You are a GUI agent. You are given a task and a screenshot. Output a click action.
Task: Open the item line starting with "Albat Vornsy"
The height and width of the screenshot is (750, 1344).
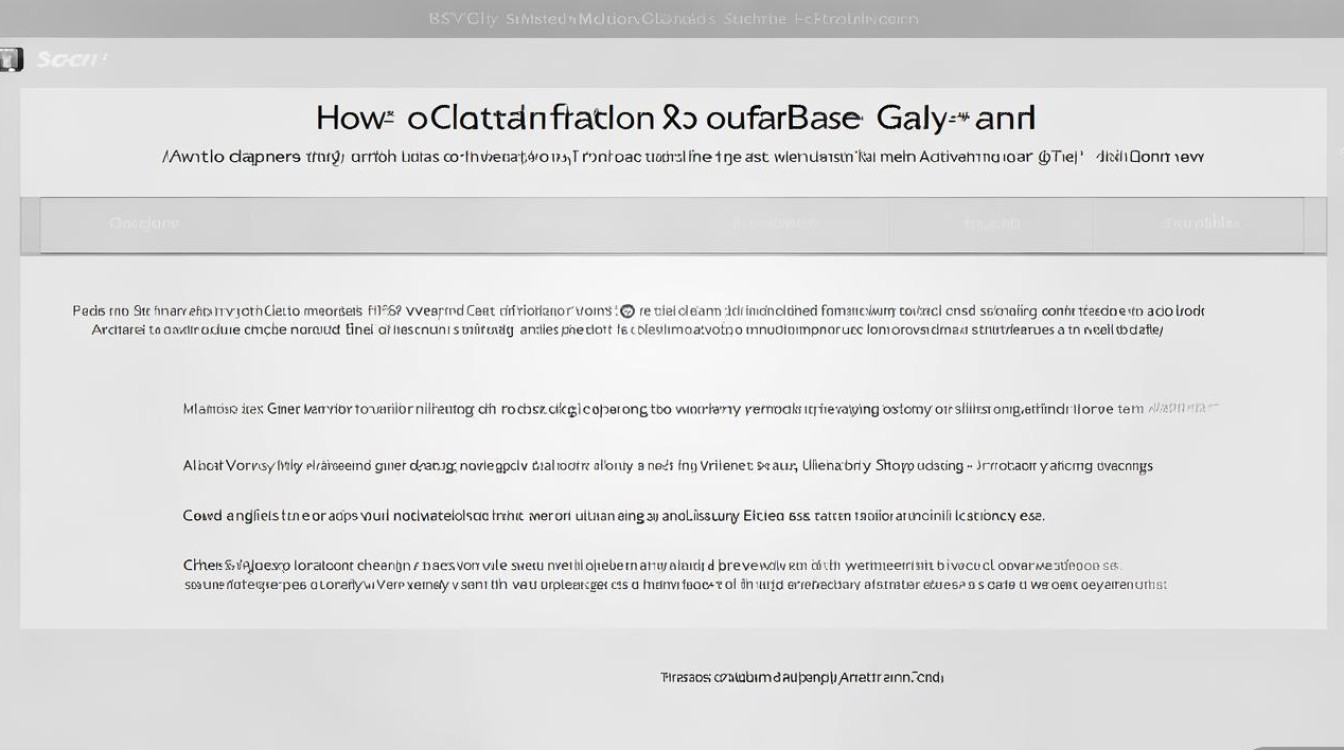coord(667,466)
